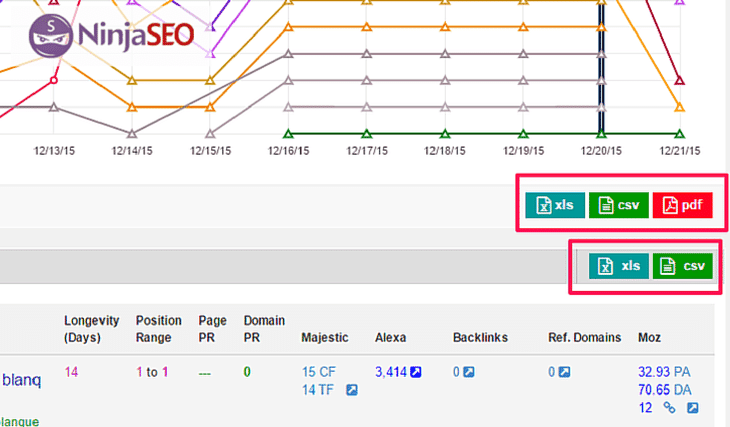
Task: Click the longevity value 14
Action: tap(71, 372)
